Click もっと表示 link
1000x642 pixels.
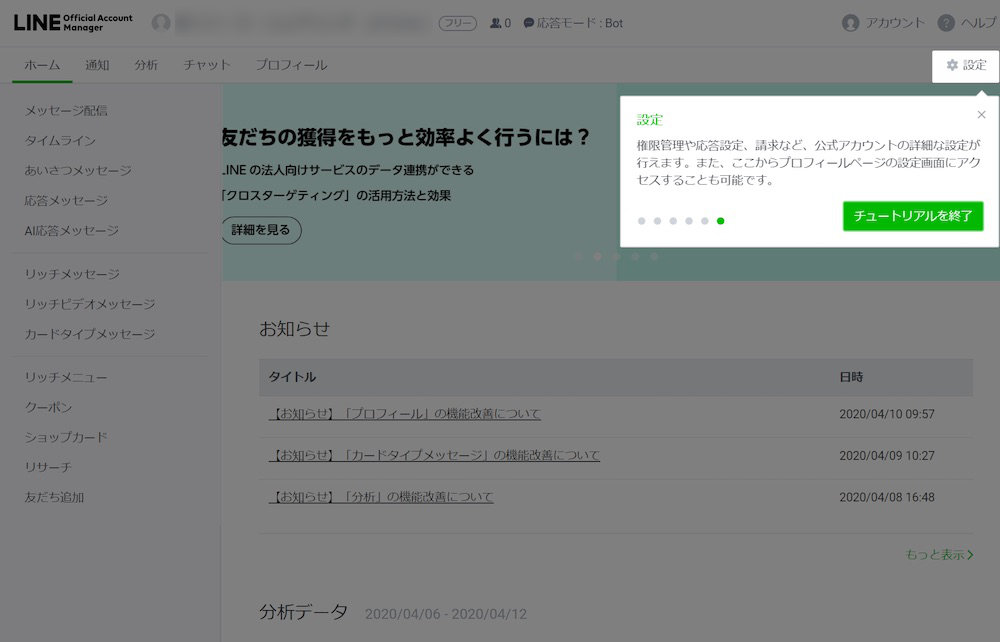pos(939,555)
